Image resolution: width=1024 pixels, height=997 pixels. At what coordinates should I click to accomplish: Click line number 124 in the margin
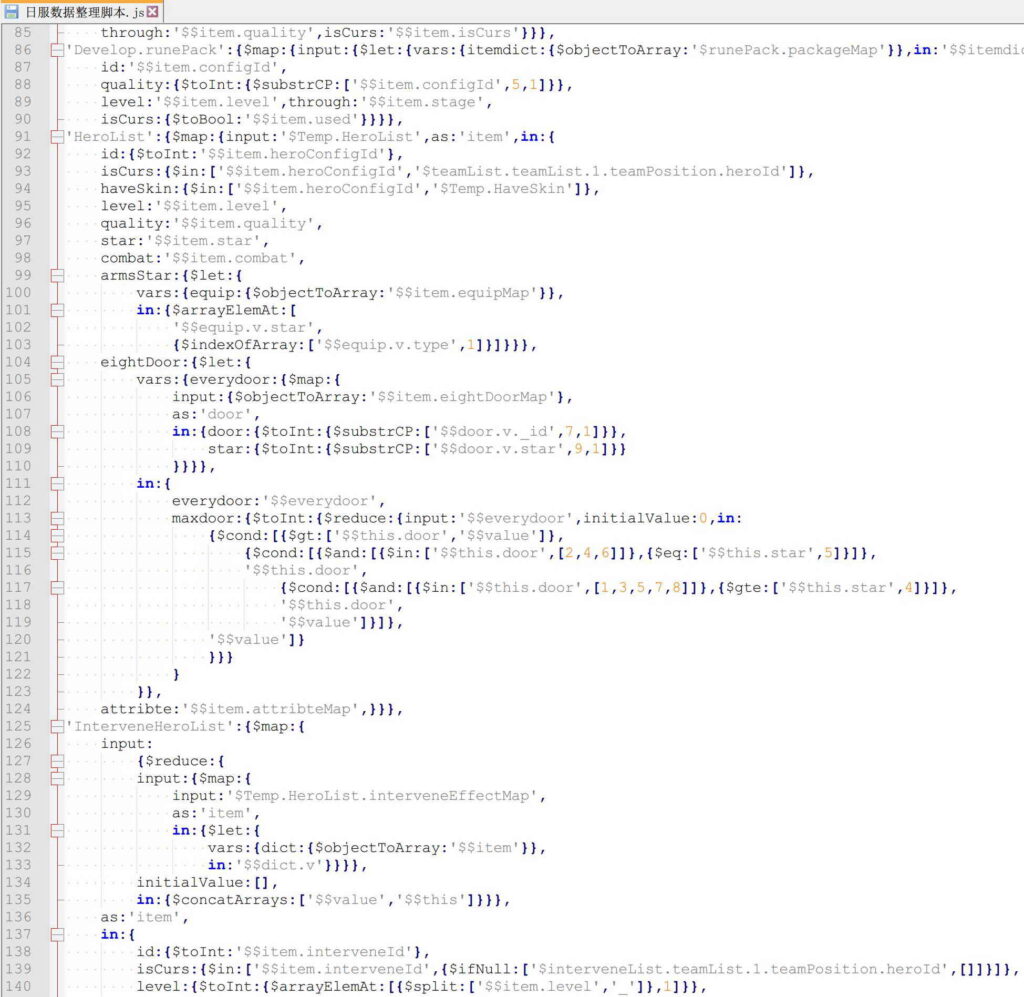coord(19,709)
